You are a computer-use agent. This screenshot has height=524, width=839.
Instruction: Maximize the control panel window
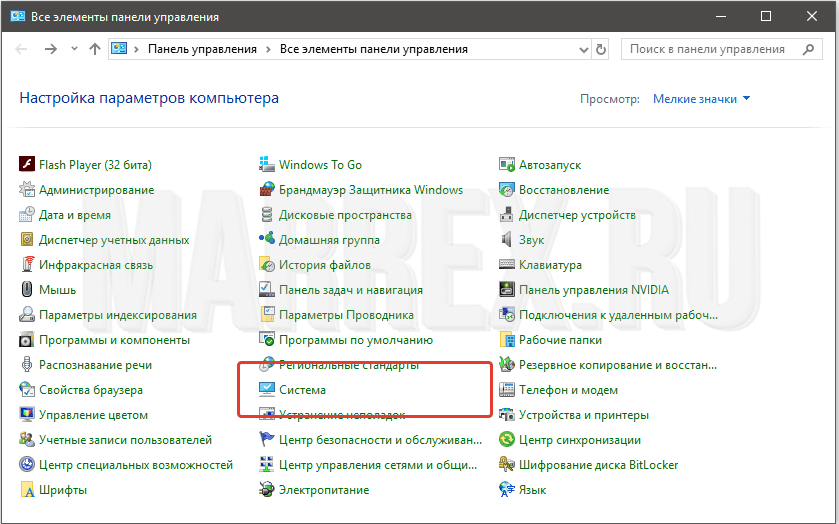click(x=766, y=16)
